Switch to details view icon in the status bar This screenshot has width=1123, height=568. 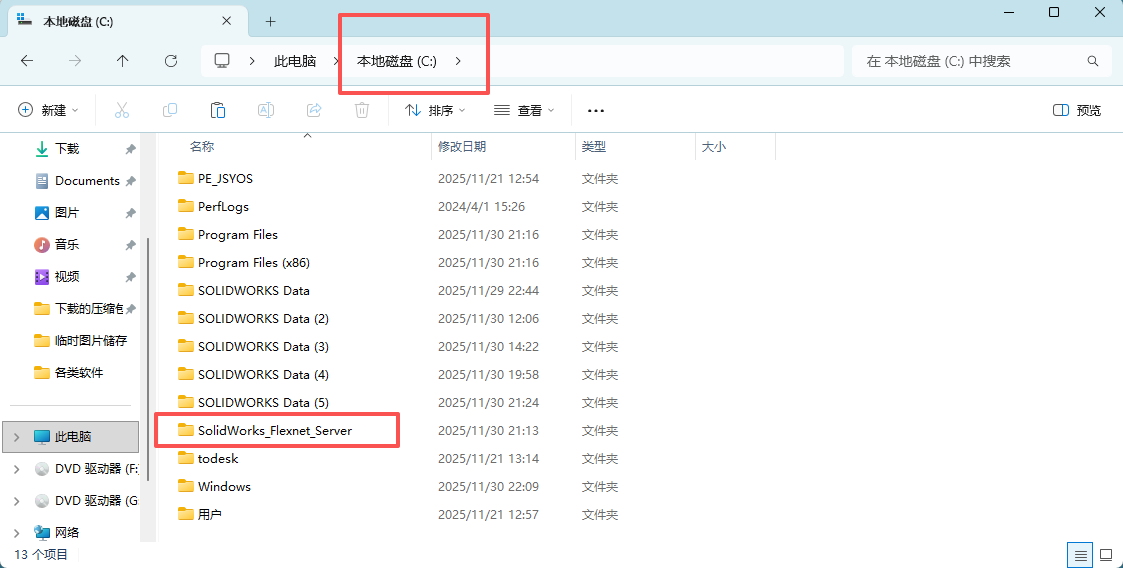coord(1080,555)
